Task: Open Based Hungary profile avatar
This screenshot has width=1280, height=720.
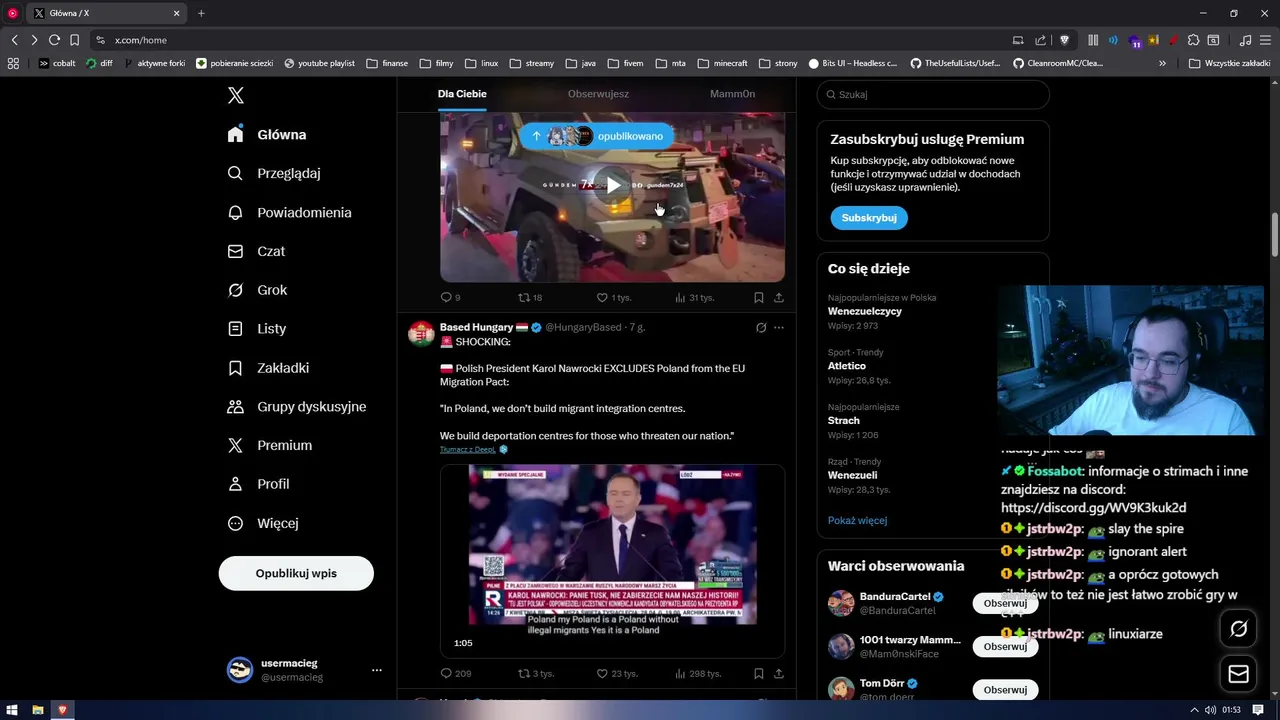Action: 421,333
